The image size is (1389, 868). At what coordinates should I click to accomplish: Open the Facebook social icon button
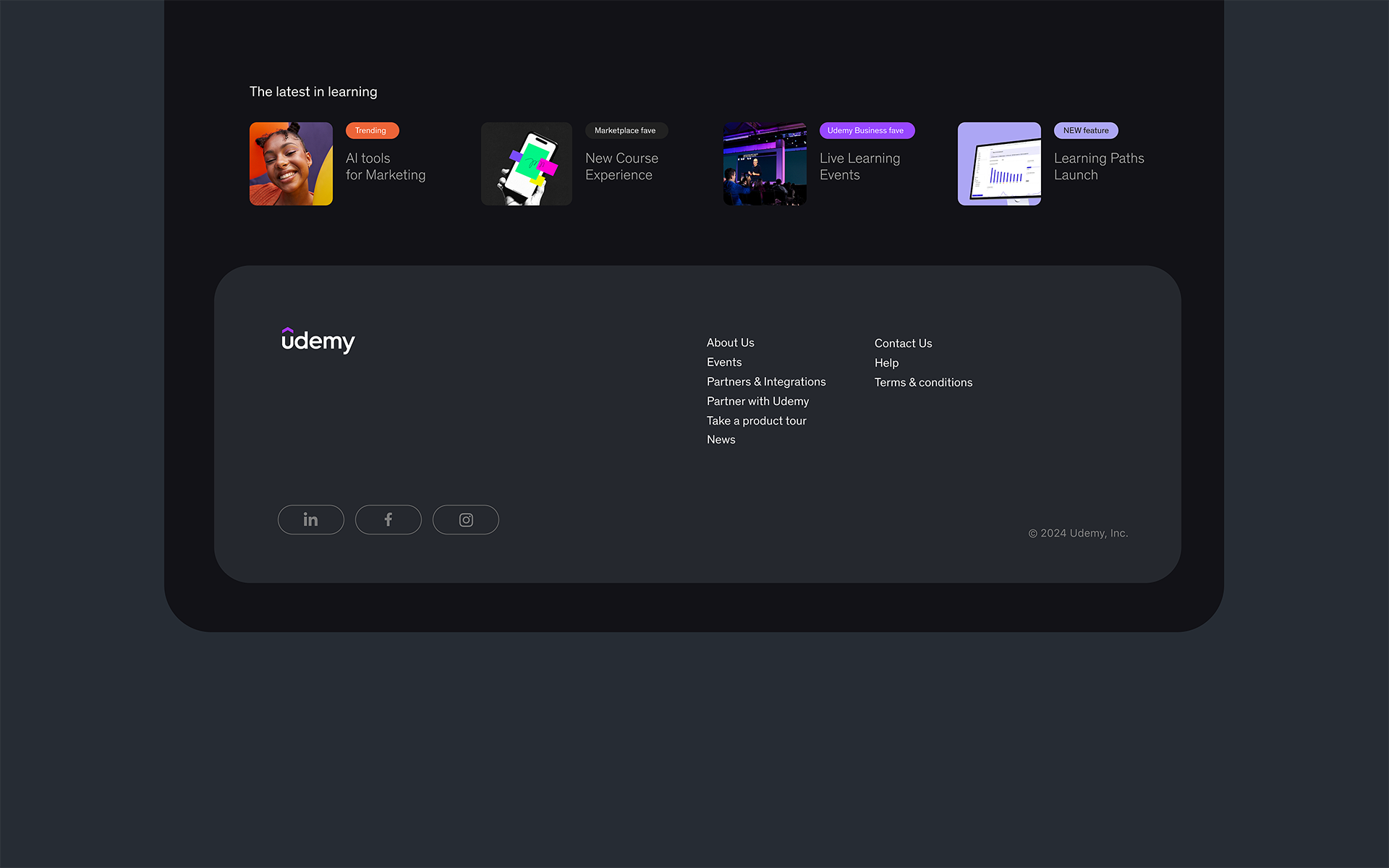click(388, 519)
